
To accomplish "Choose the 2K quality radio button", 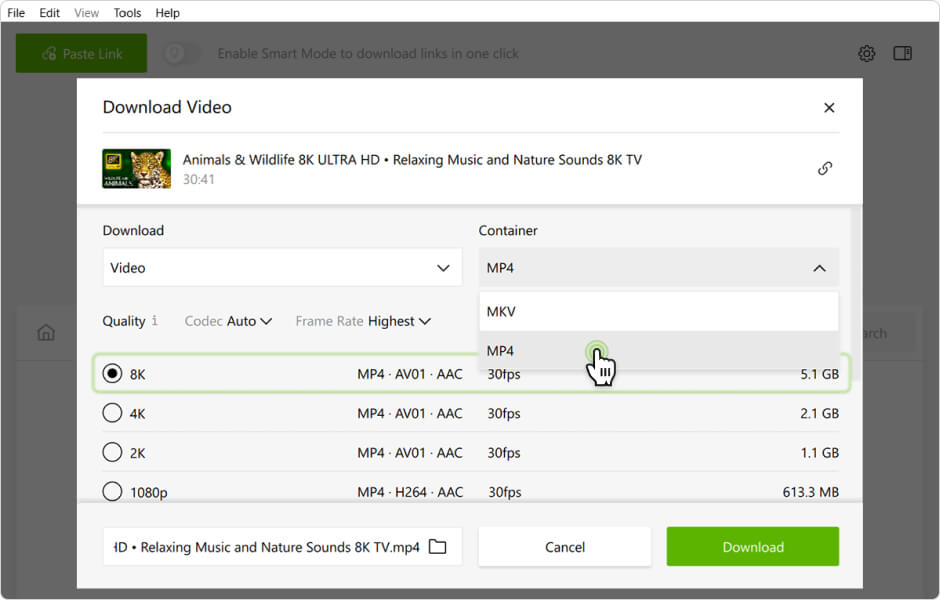I will pyautogui.click(x=112, y=452).
